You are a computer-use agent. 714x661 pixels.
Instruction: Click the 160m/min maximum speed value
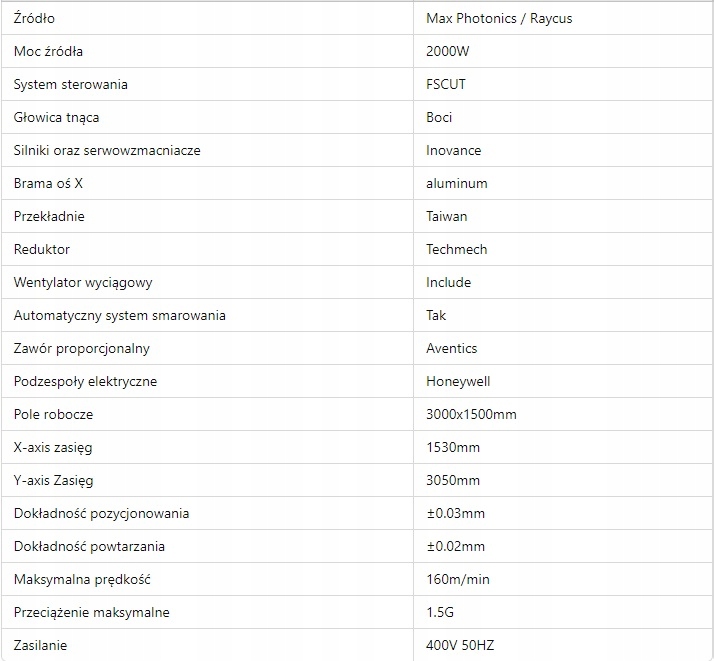pyautogui.click(x=458, y=579)
